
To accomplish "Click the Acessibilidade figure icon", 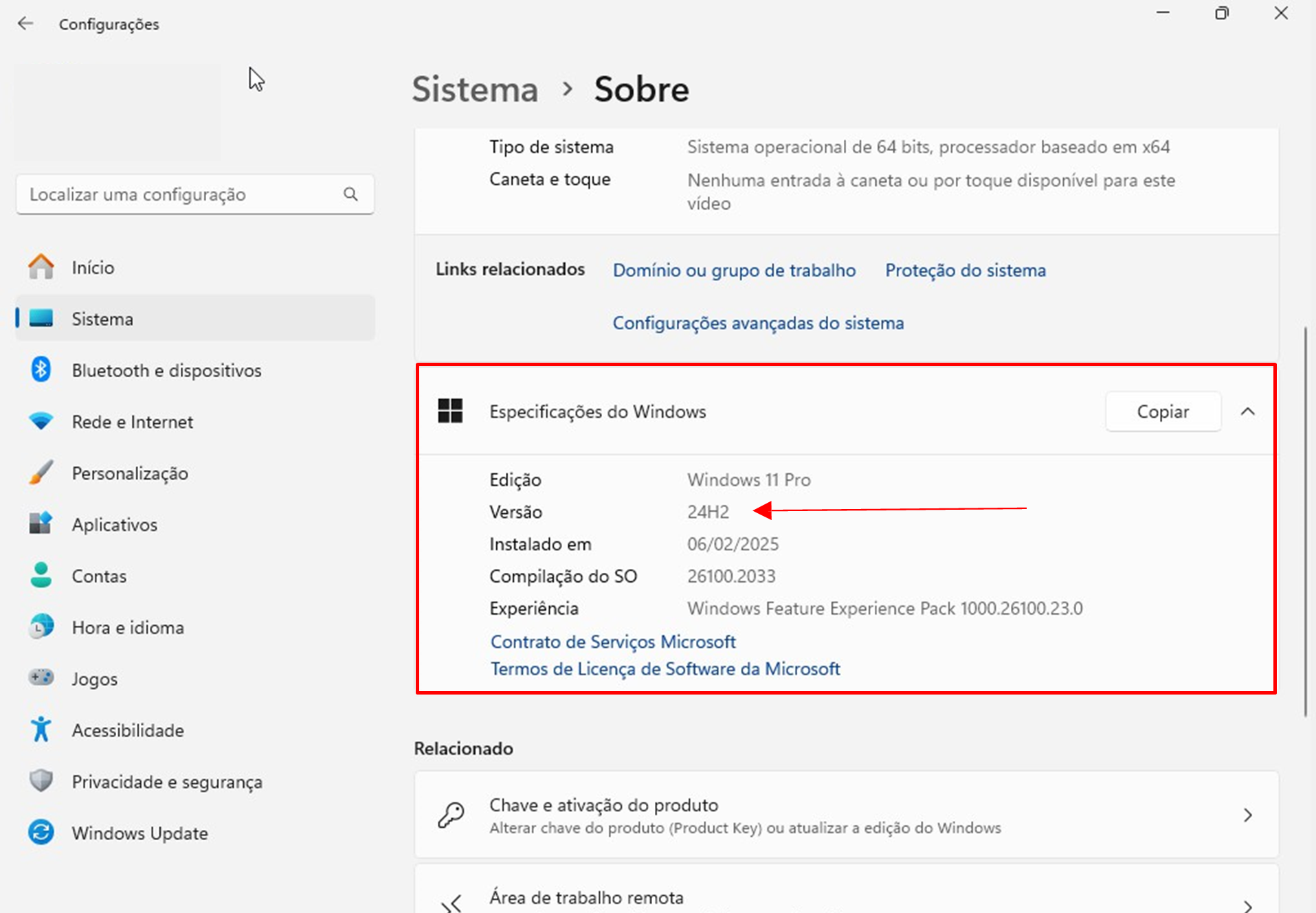I will click(x=41, y=730).
